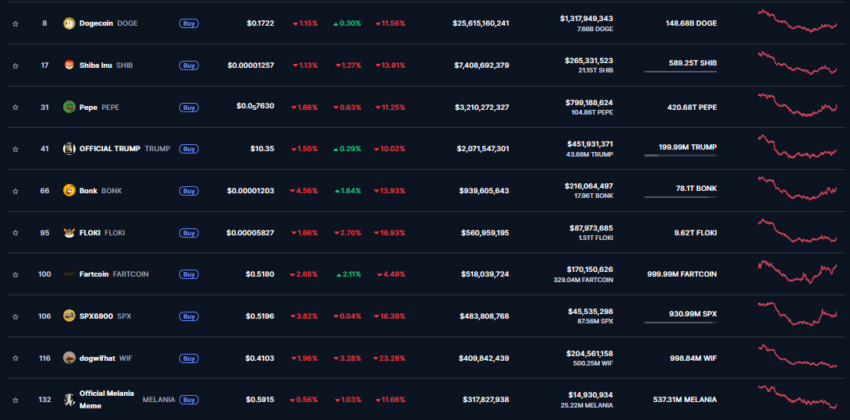Click the Shiba Inu coin logo
This screenshot has height=420, width=850.
(x=69, y=65)
